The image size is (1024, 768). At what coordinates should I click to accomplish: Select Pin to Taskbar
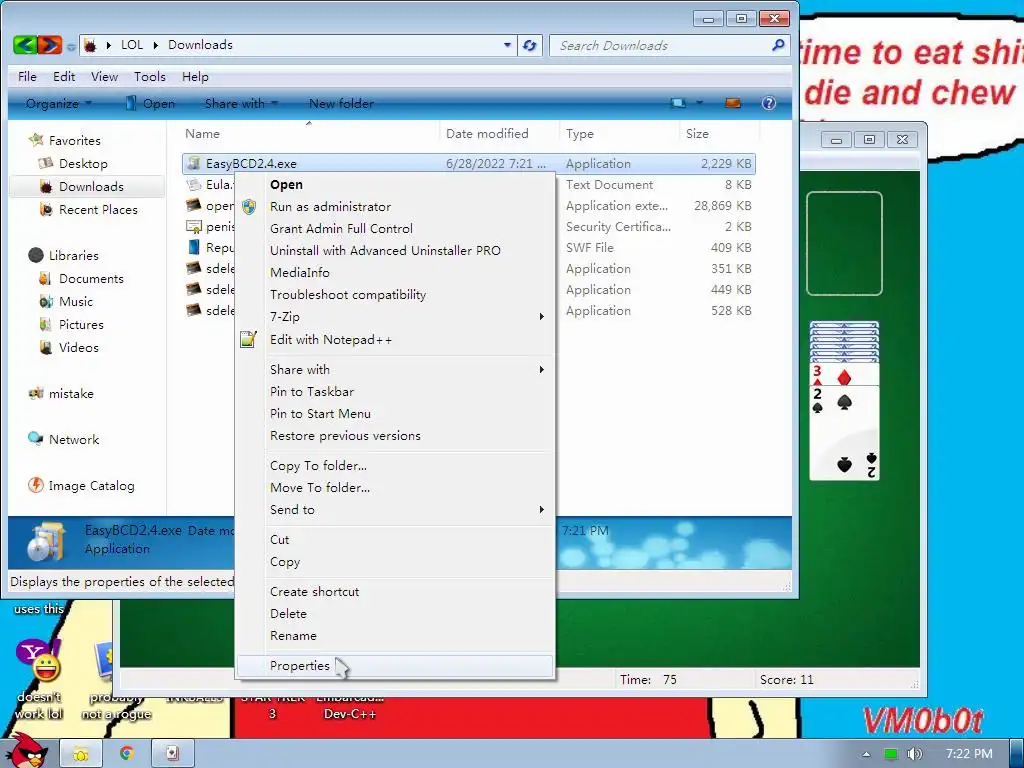tap(312, 392)
